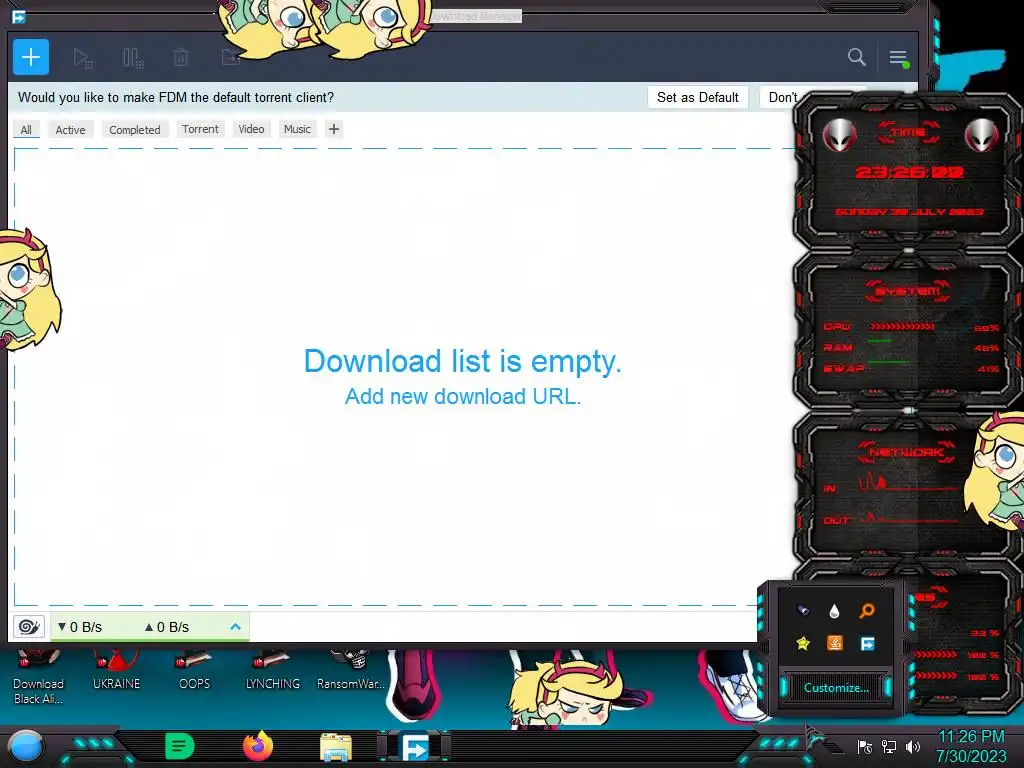The width and height of the screenshot is (1024, 768).
Task: Expand the speed panel chevron
Action: pyautogui.click(x=236, y=627)
